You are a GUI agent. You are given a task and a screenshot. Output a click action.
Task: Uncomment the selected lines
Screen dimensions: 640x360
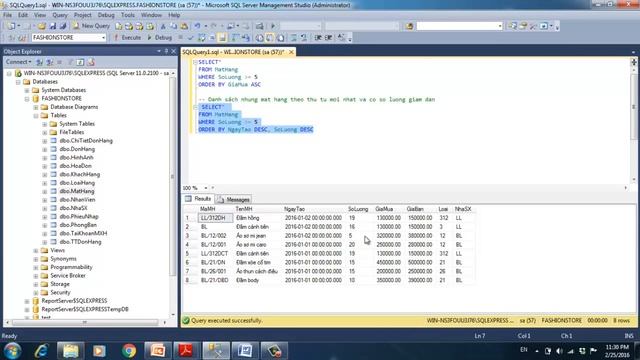tap(304, 38)
